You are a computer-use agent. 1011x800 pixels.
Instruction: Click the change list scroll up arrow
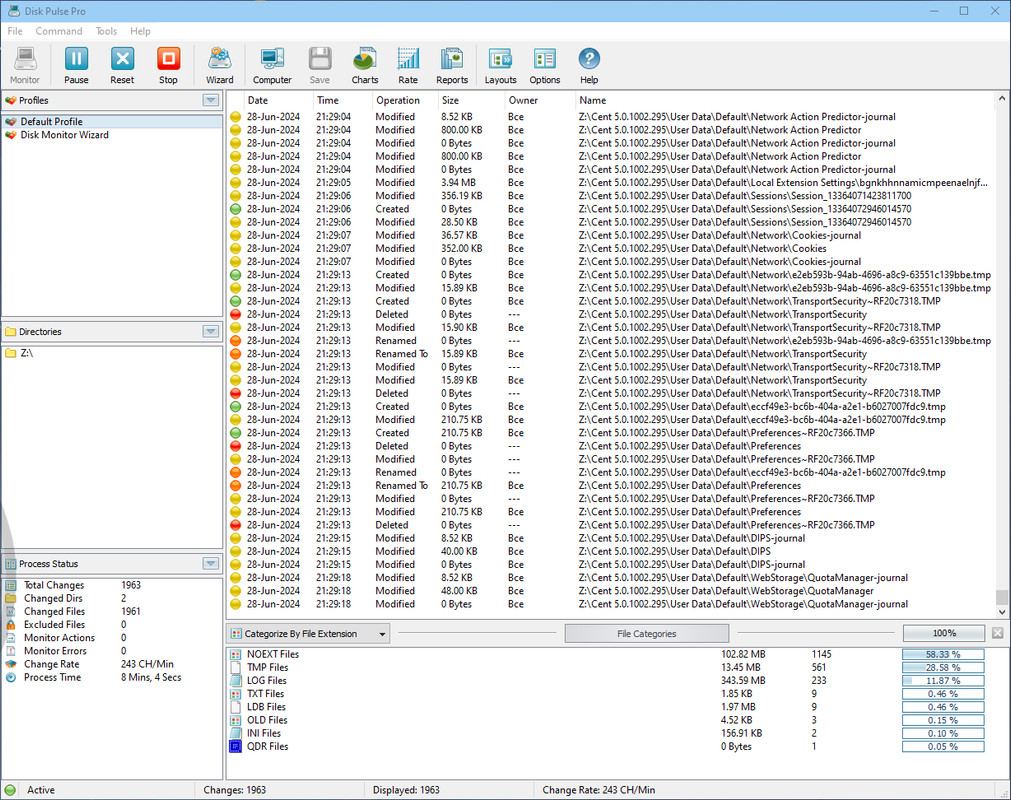pos(1001,99)
